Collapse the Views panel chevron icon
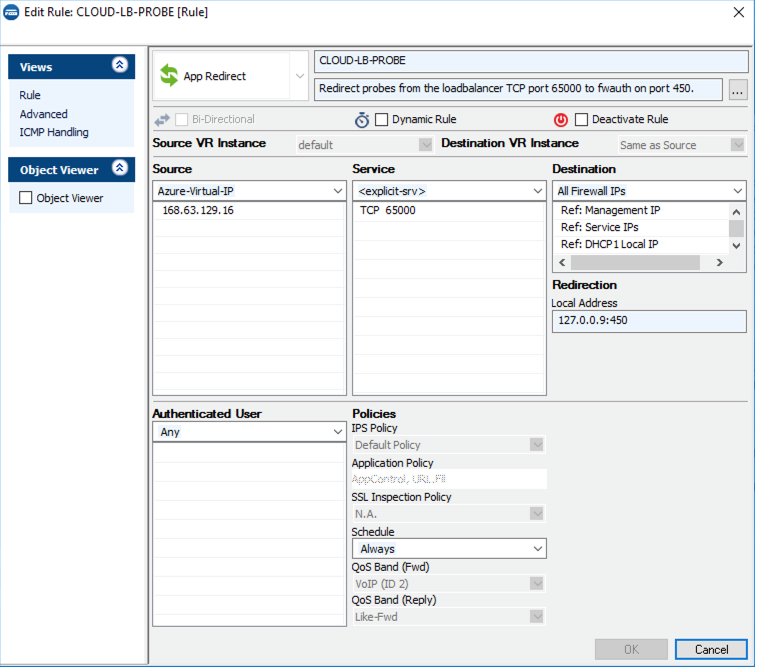Image resolution: width=757 pixels, height=668 pixels. tap(120, 65)
